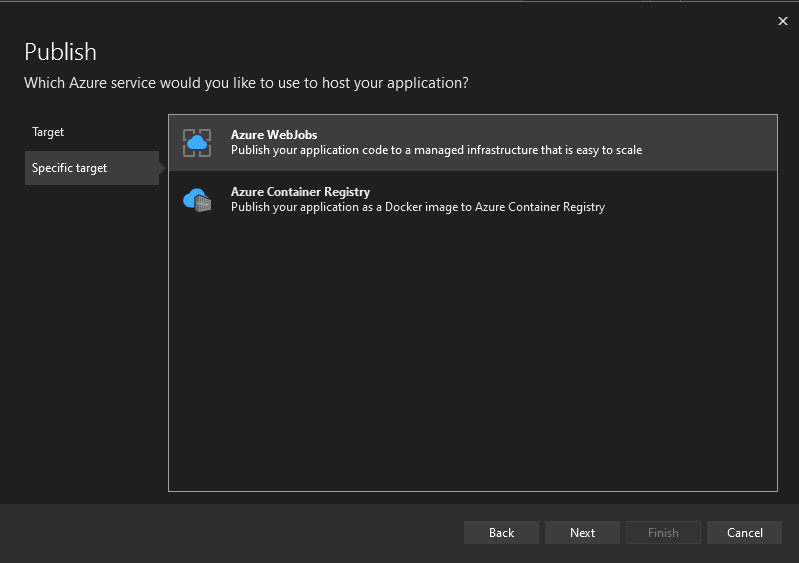The image size is (799, 563).
Task: Proceed with the Next button
Action: click(582, 532)
